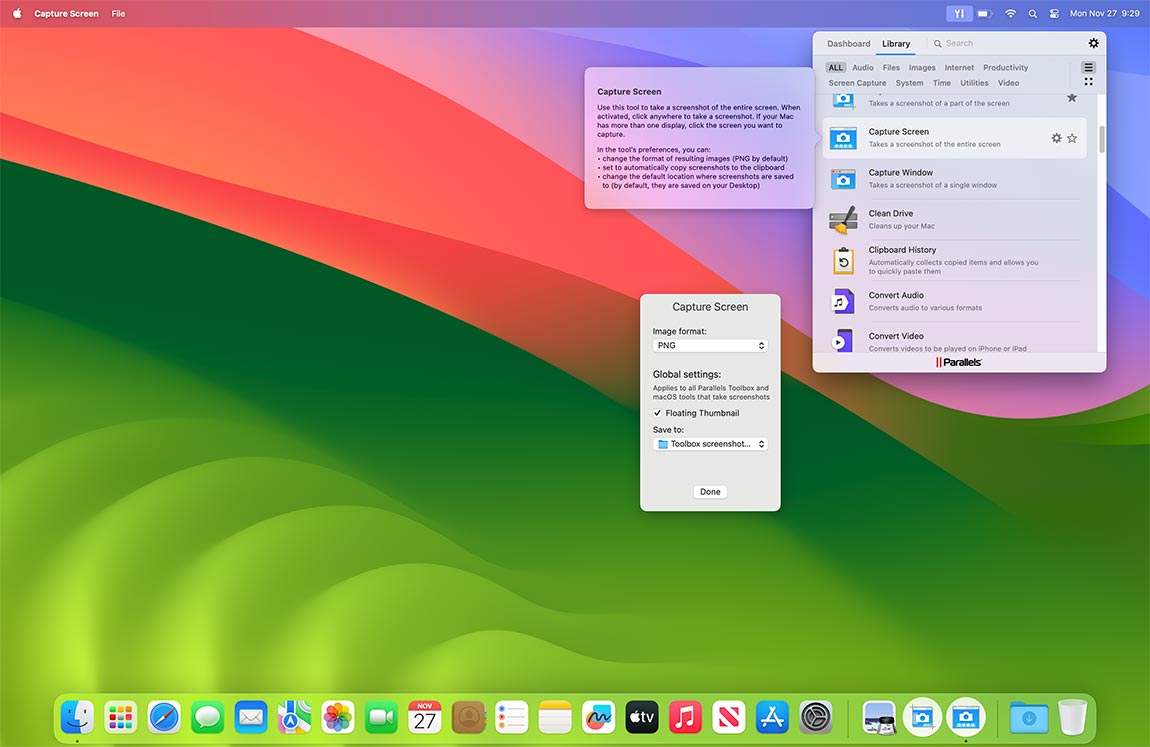The height and width of the screenshot is (747, 1150).
Task: Filter library by Productivity category
Action: (1005, 68)
